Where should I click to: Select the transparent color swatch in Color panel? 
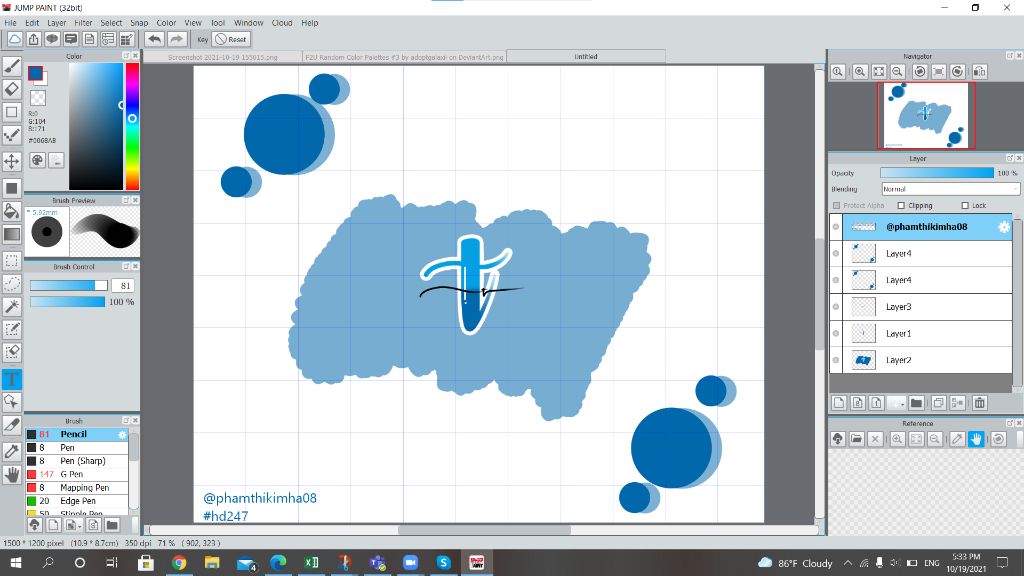point(39,98)
